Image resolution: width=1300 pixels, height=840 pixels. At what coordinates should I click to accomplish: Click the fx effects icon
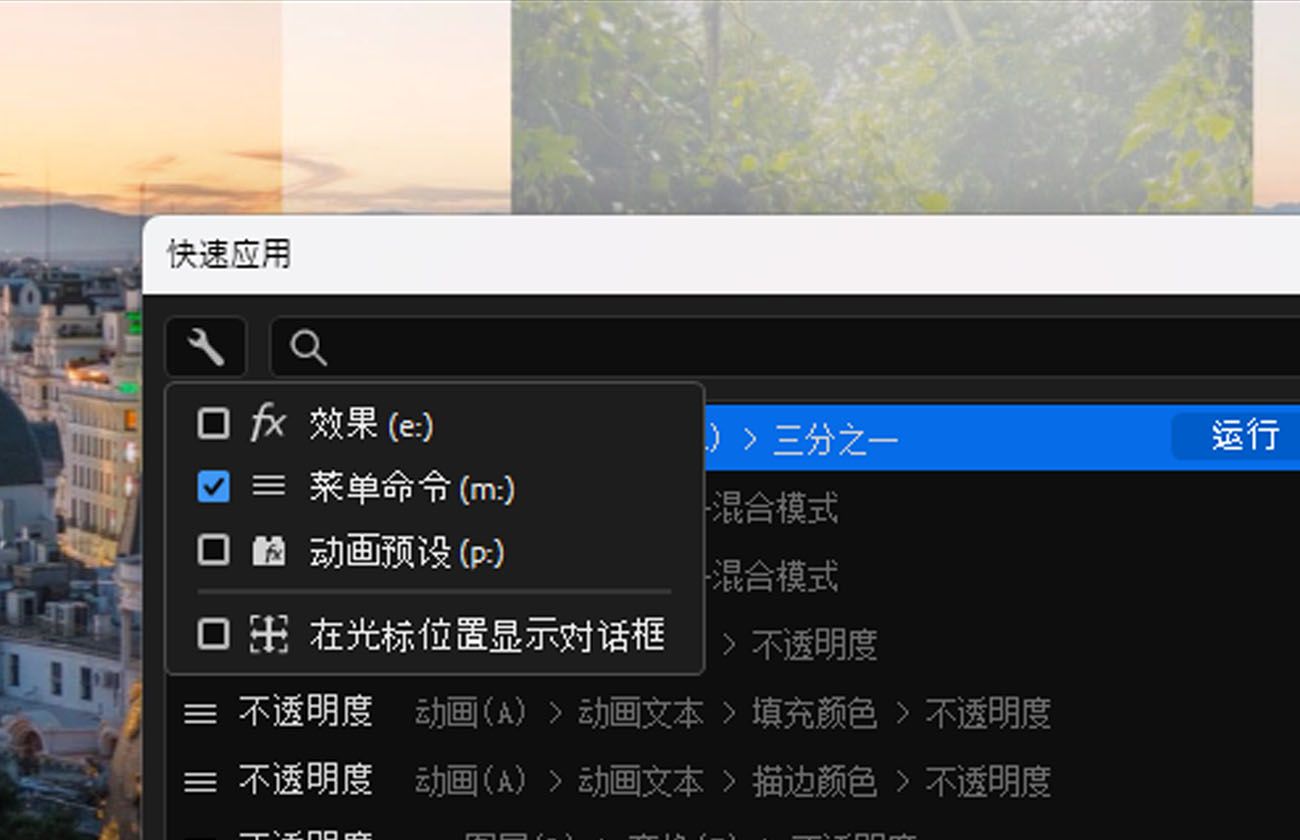click(268, 424)
